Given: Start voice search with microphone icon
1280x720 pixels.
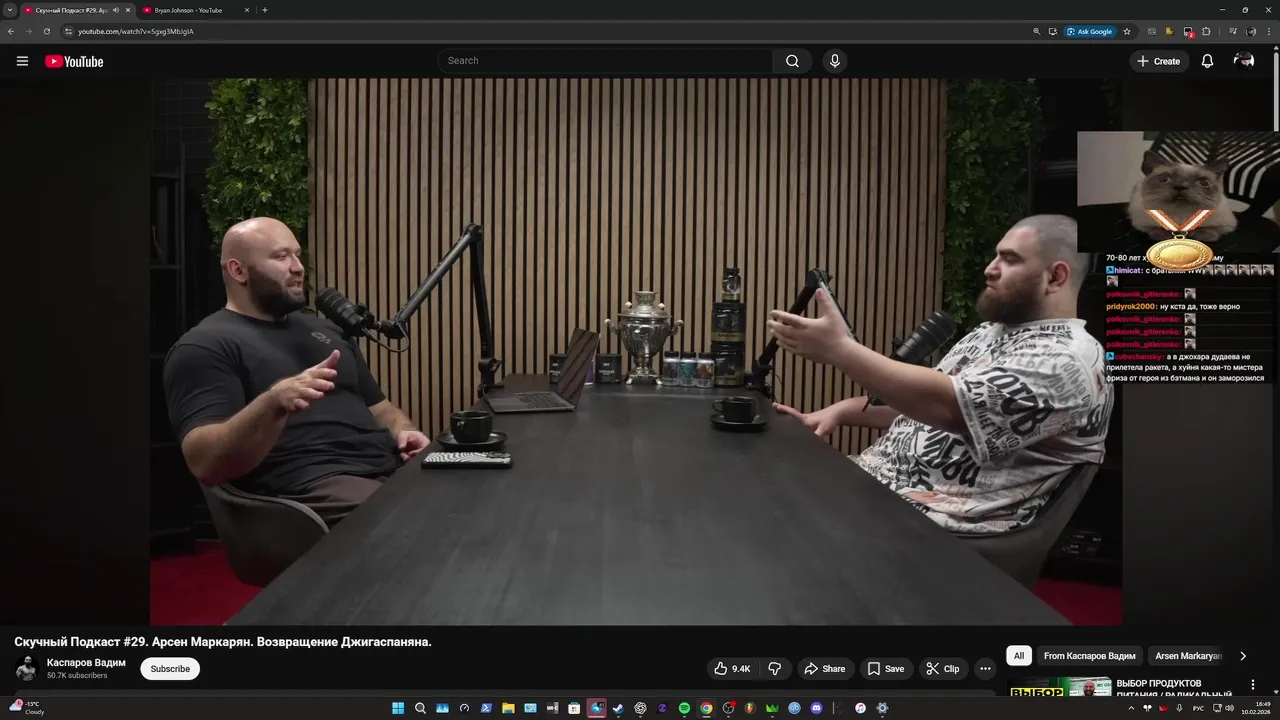Looking at the screenshot, I should pyautogui.click(x=835, y=61).
